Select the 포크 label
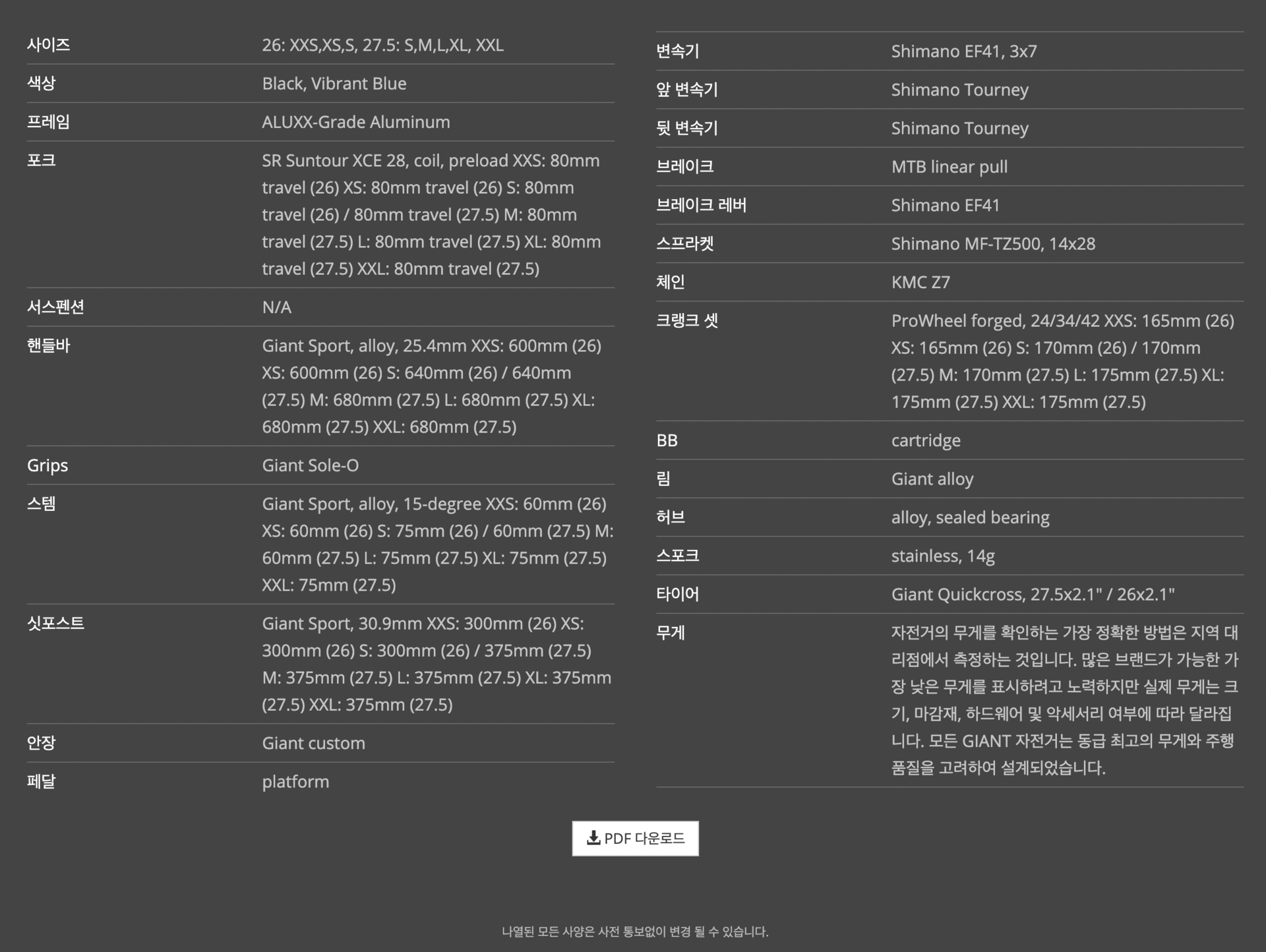The image size is (1266, 952). pos(41,160)
